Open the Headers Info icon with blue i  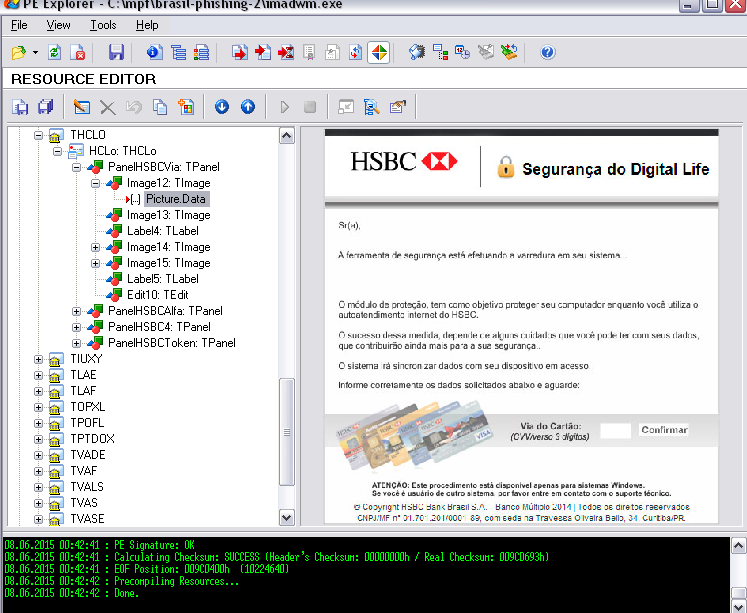point(155,52)
